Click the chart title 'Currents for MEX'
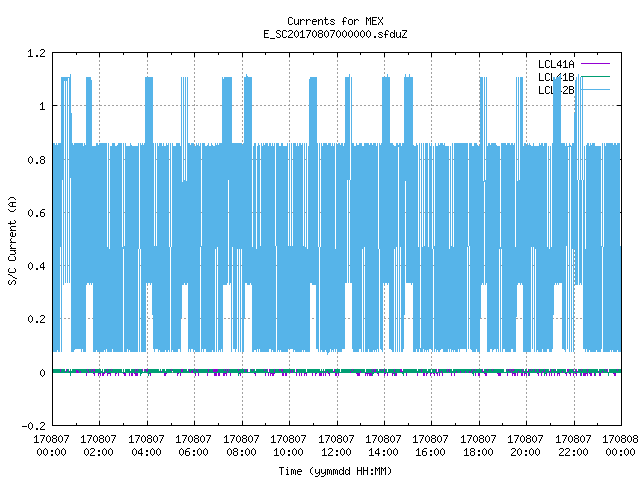The width and height of the screenshot is (640, 480). click(335, 21)
